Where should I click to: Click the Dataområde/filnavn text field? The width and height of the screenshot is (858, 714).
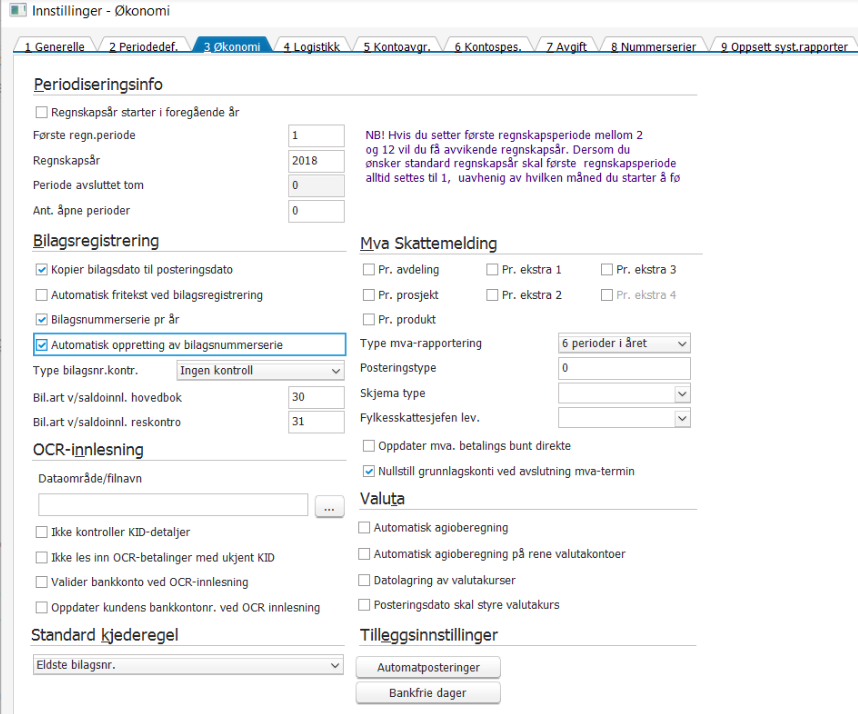pyautogui.click(x=173, y=504)
